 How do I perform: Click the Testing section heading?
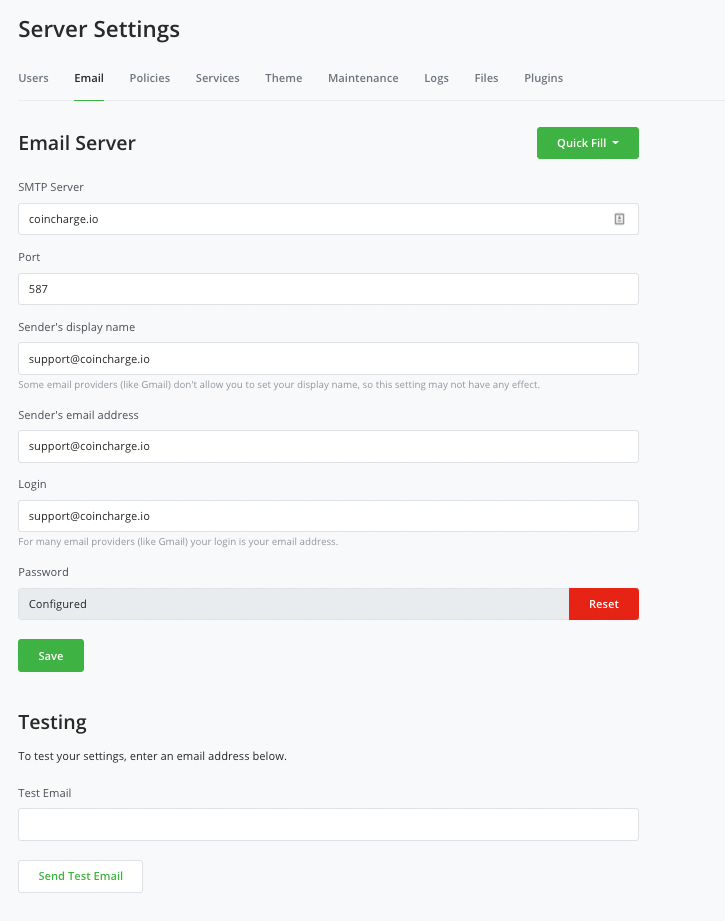(x=52, y=722)
